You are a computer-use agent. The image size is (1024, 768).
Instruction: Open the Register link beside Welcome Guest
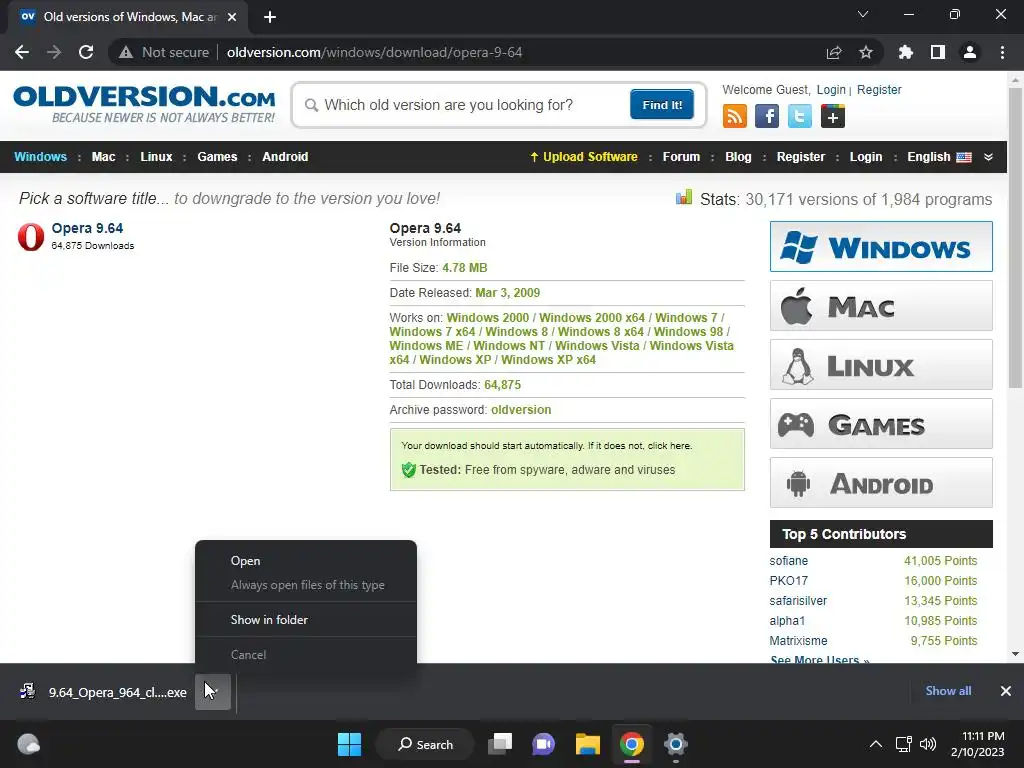point(879,90)
